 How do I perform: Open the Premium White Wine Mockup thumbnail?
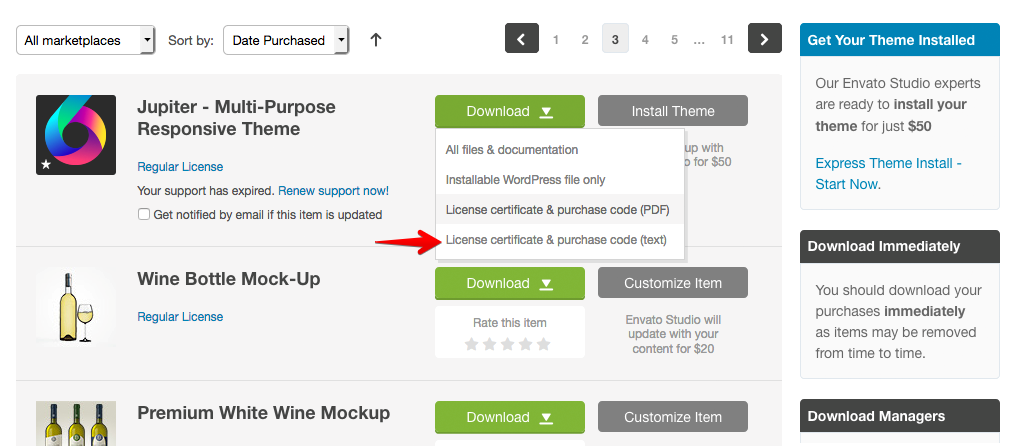[76, 423]
